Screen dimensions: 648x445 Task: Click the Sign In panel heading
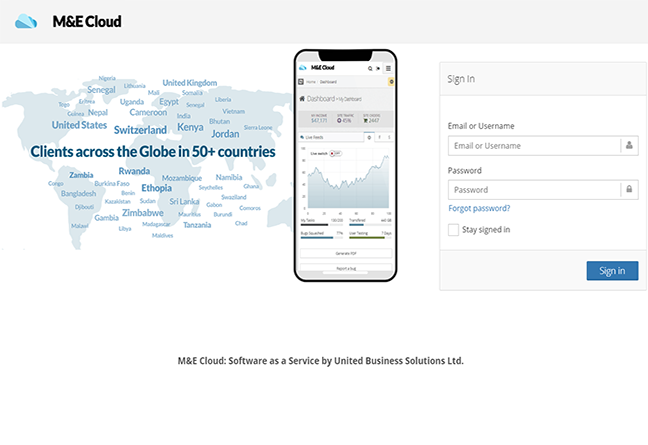[461, 79]
